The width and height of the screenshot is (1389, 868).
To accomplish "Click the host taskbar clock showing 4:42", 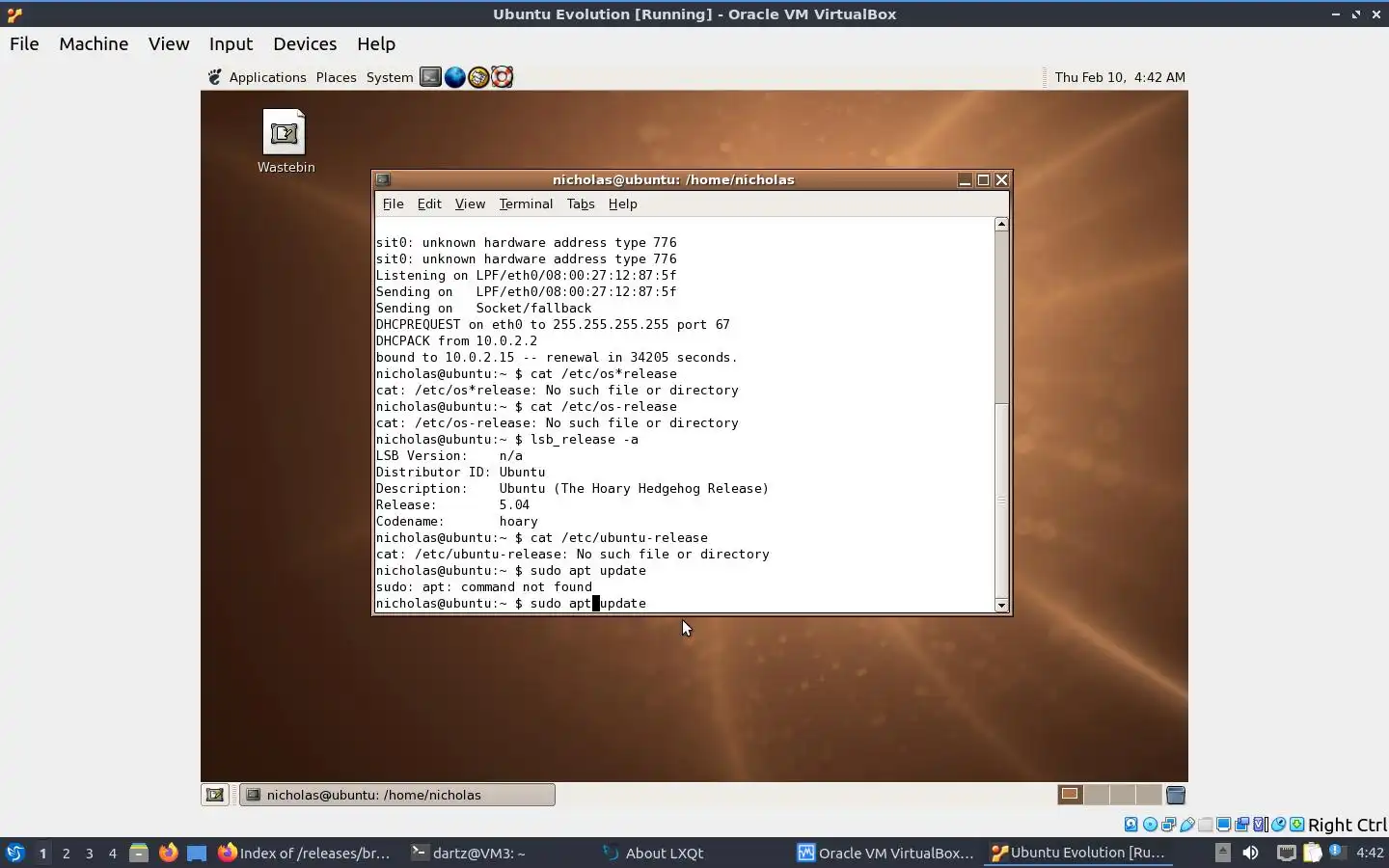I will [x=1370, y=853].
